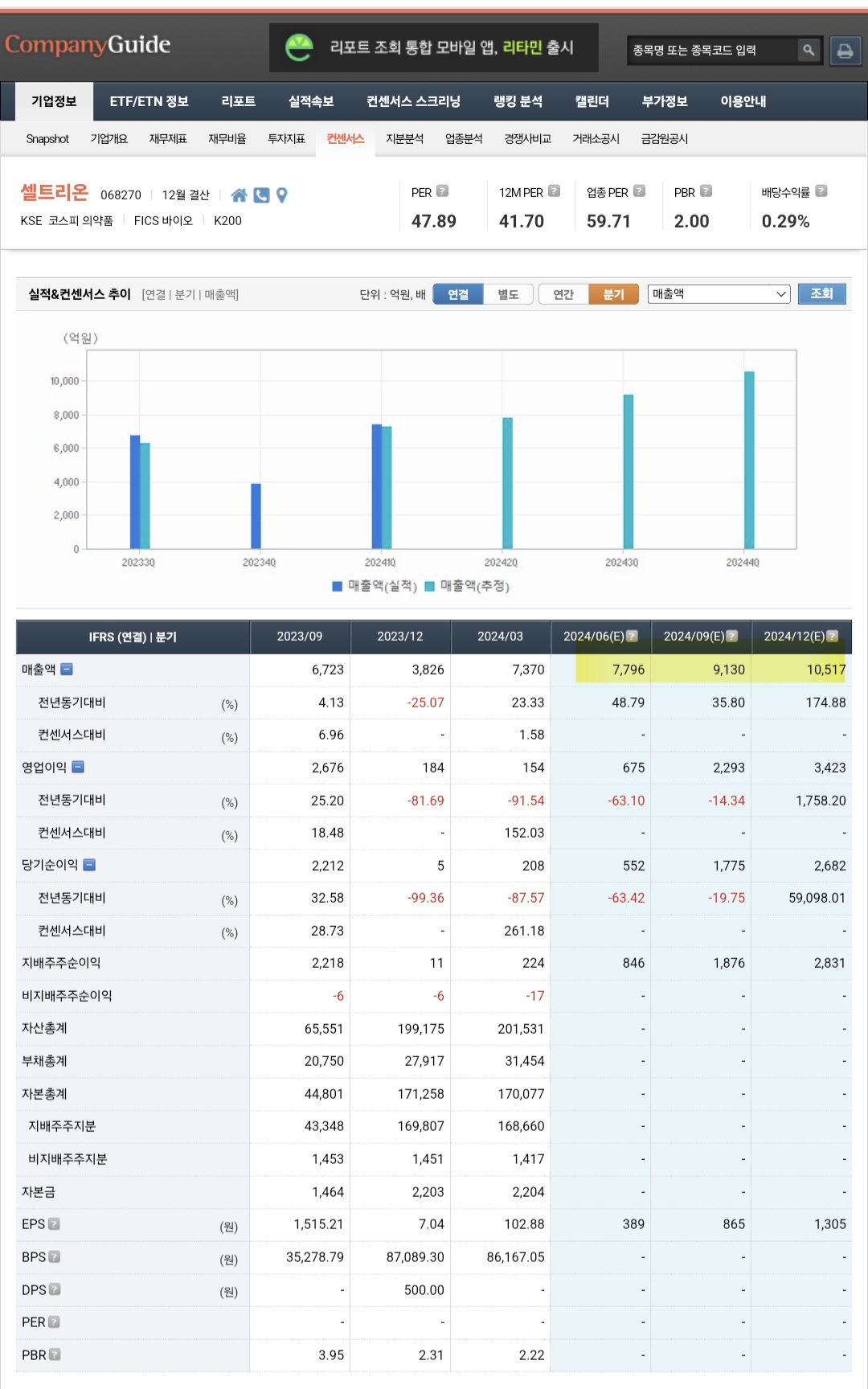Screen dimensions: 868x1389
Task: Open the 랭킹 분석 main tab
Action: [518, 101]
